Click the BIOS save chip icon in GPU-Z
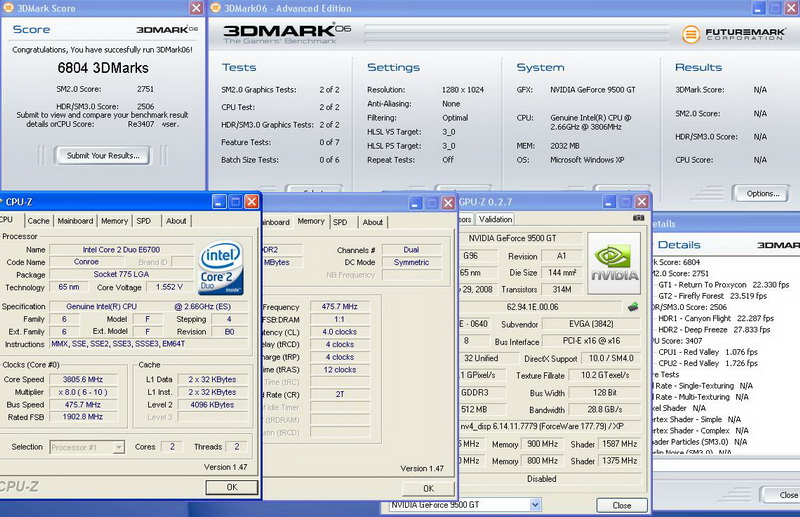Image resolution: width=800 pixels, height=517 pixels. click(633, 307)
